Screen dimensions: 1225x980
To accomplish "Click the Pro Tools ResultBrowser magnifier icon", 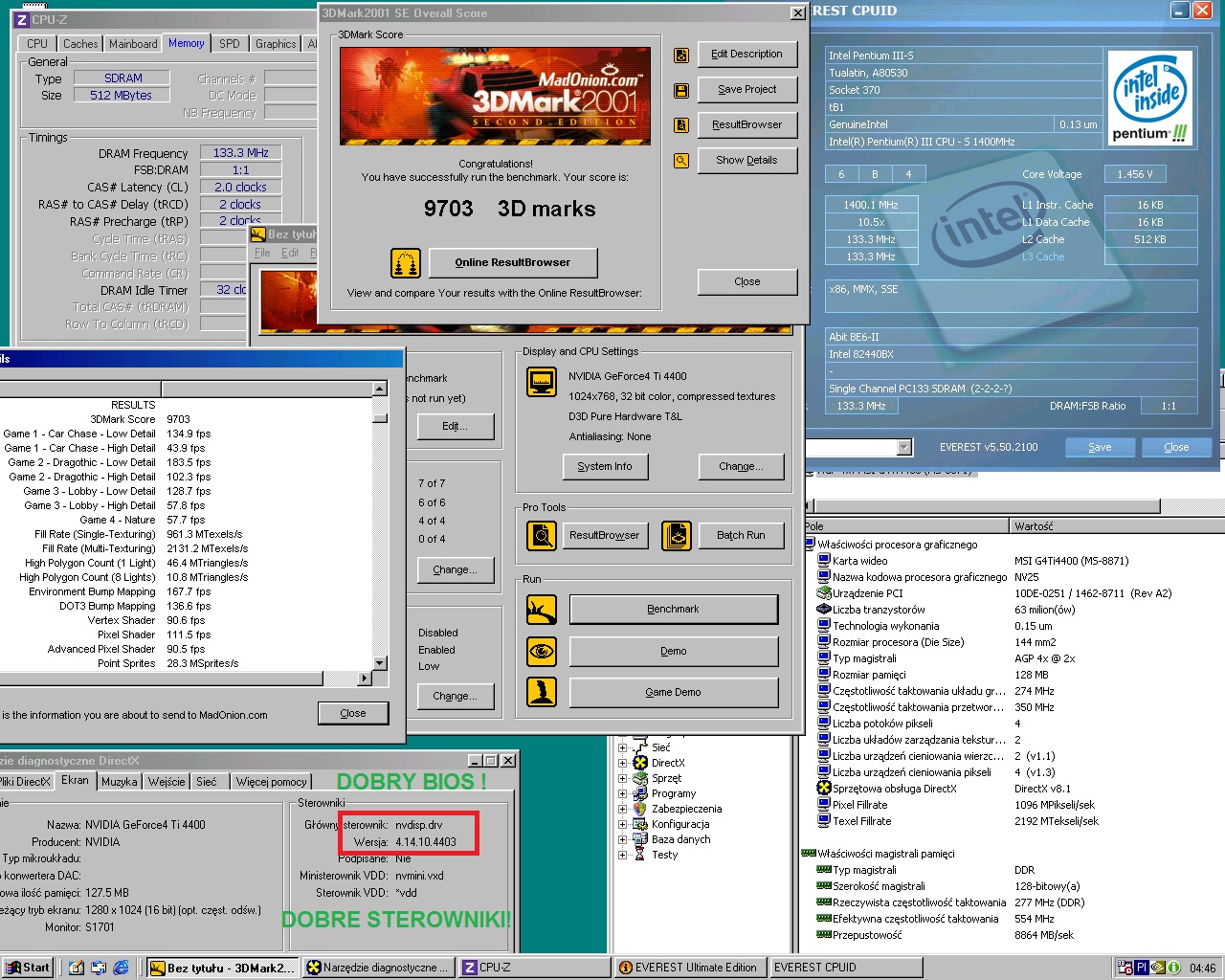I will [x=542, y=536].
